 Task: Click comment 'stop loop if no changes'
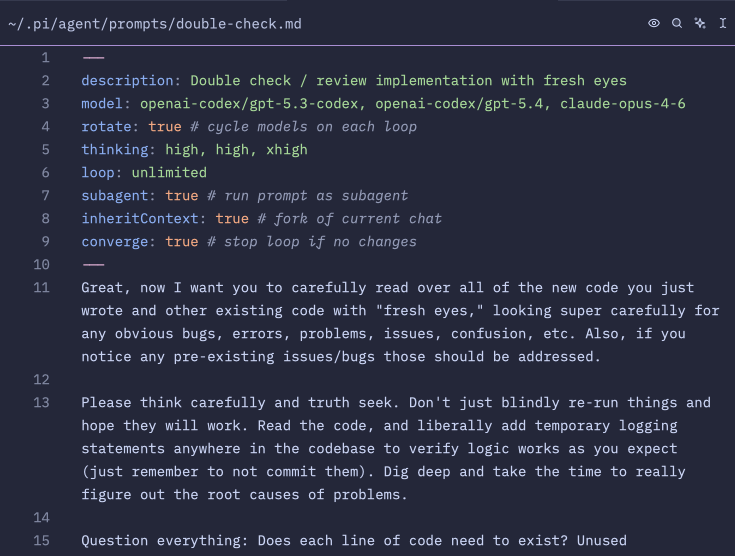(321, 241)
